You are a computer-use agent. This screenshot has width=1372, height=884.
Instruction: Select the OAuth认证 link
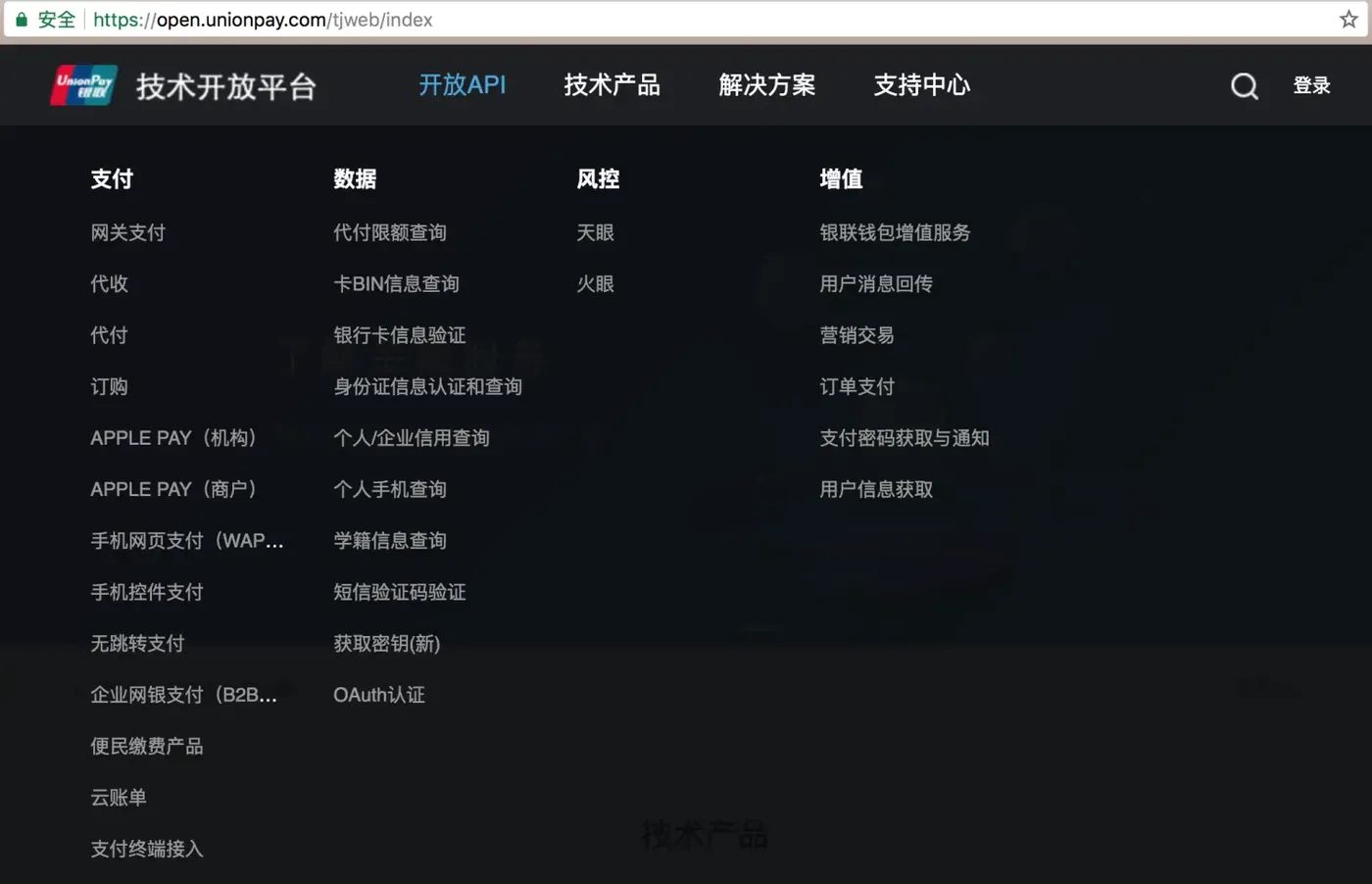[x=379, y=695]
